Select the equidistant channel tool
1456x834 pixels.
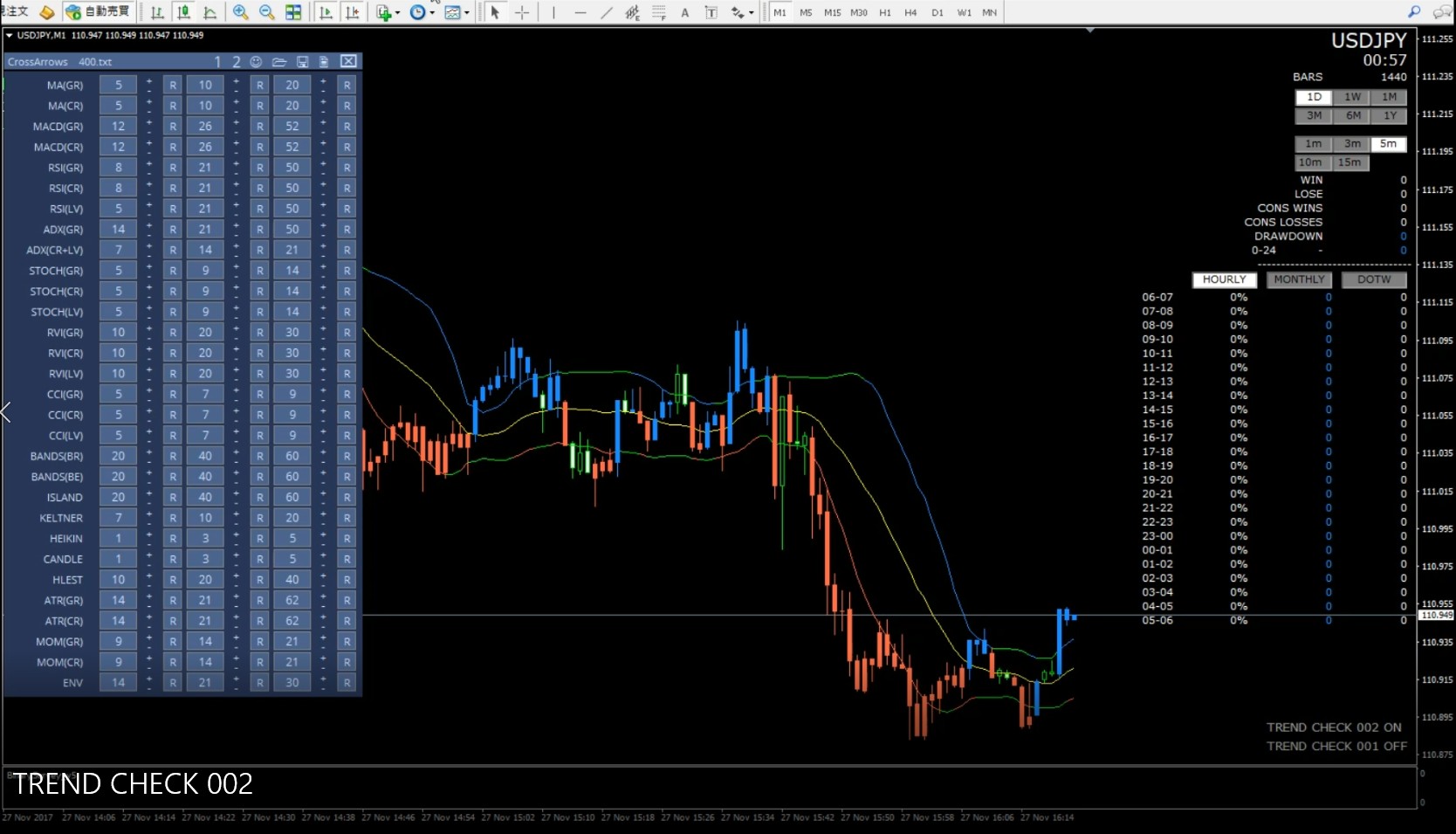[x=632, y=12]
